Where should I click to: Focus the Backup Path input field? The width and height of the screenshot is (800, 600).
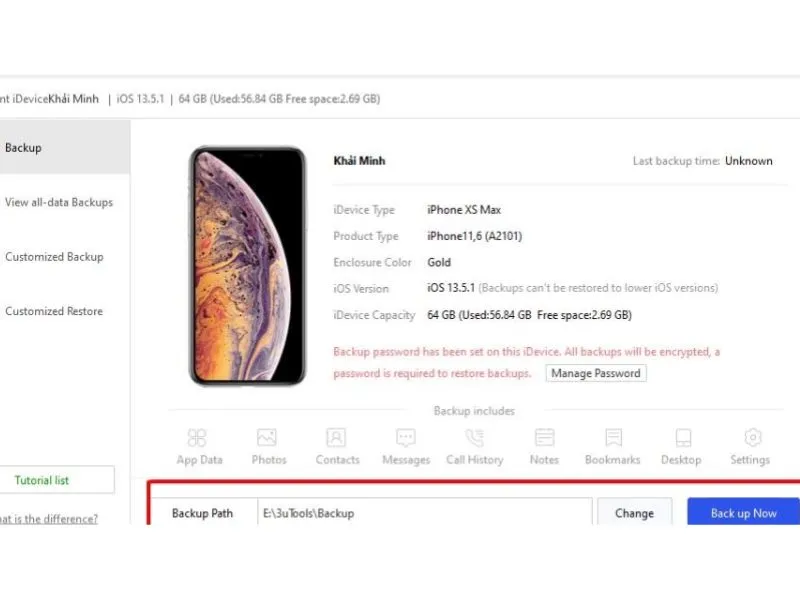click(x=424, y=512)
